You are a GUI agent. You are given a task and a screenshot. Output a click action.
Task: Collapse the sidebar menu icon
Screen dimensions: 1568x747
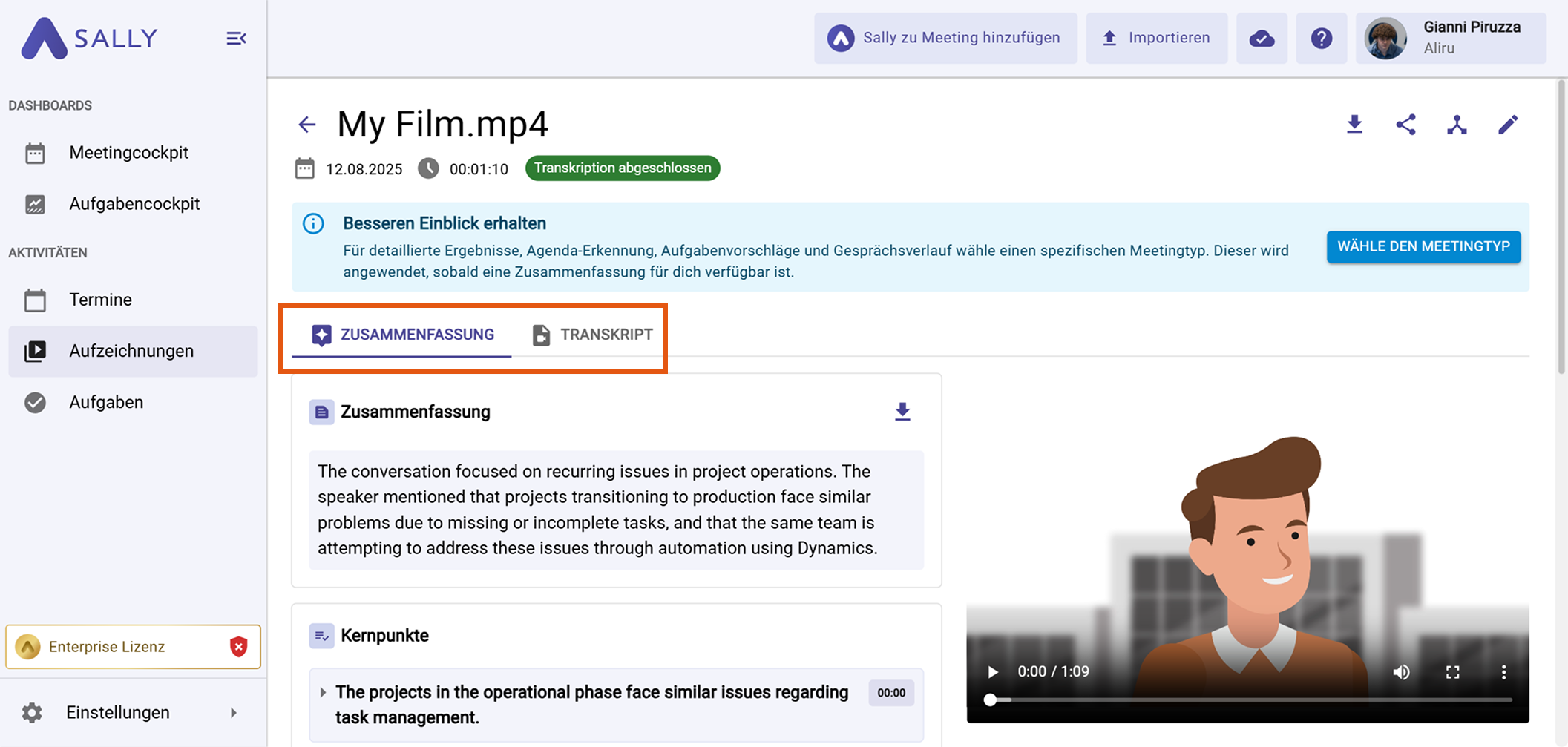pos(236,39)
